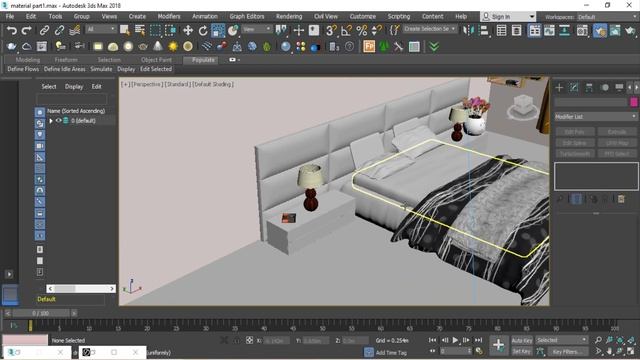Click the scene explorer horizontal scrollbar
Viewport: 640px width, 360px height.
(x=81, y=289)
